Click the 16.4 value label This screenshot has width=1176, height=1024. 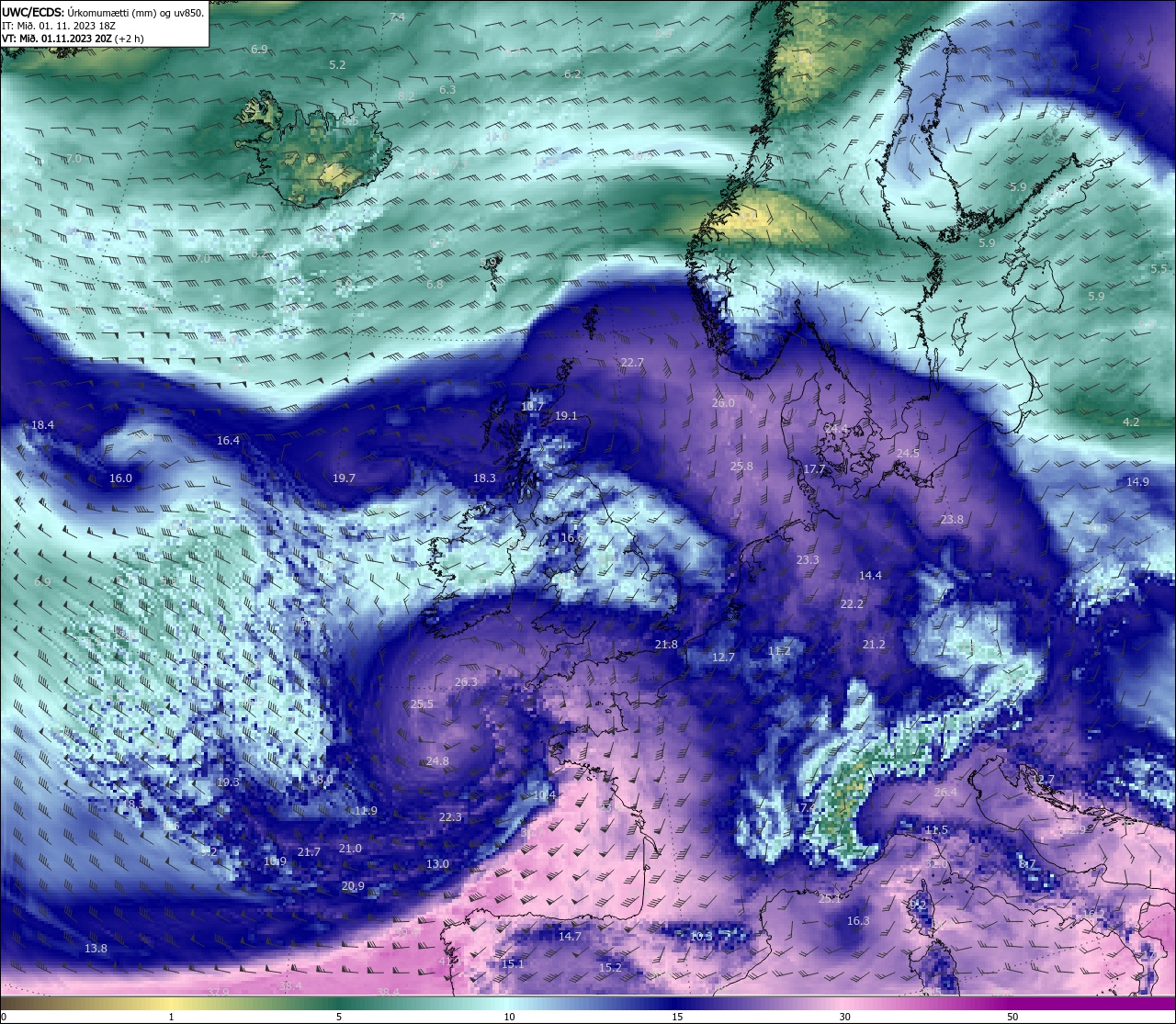coord(228,441)
